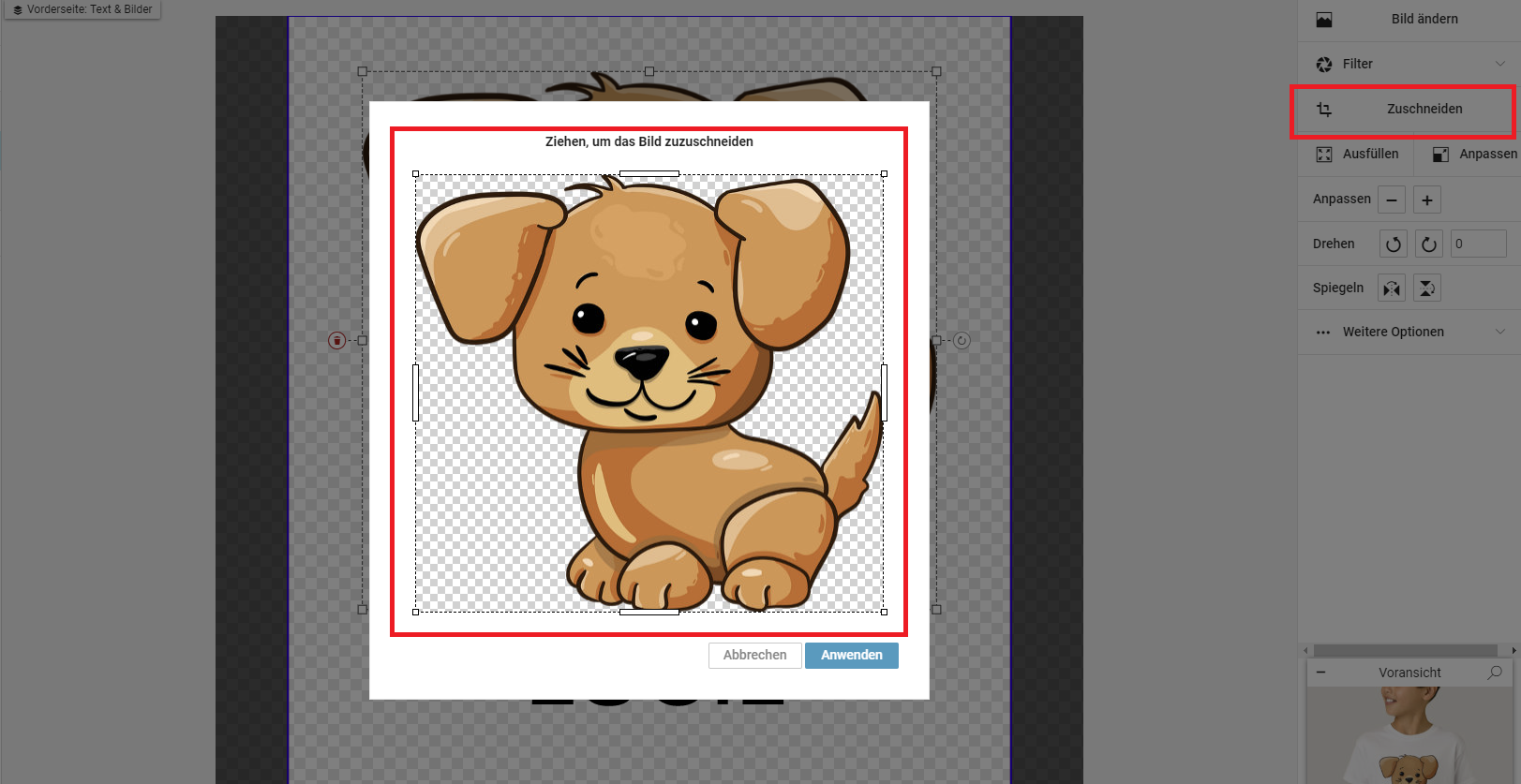1521x784 pixels.
Task: Click Anwenden to apply the crop
Action: coord(851,656)
